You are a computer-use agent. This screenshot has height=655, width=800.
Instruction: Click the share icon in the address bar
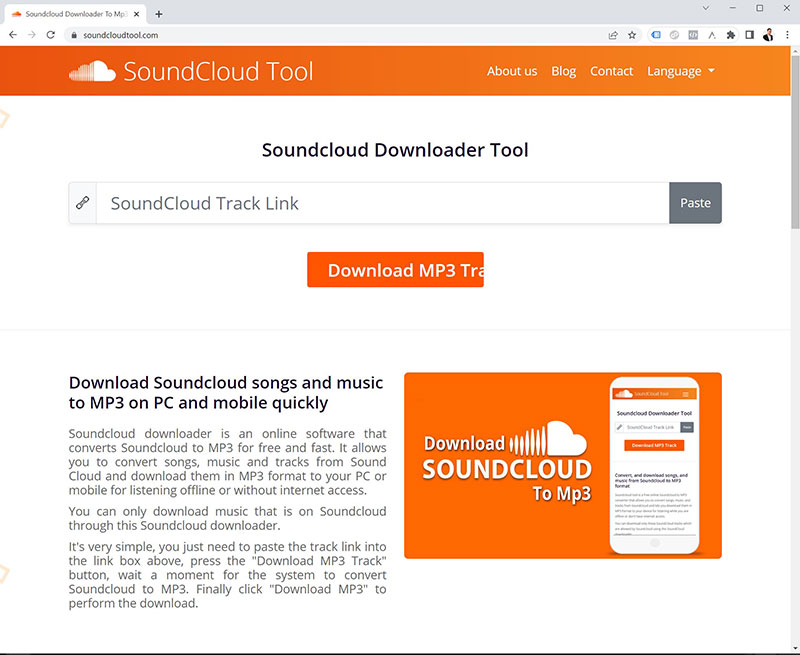tap(612, 34)
